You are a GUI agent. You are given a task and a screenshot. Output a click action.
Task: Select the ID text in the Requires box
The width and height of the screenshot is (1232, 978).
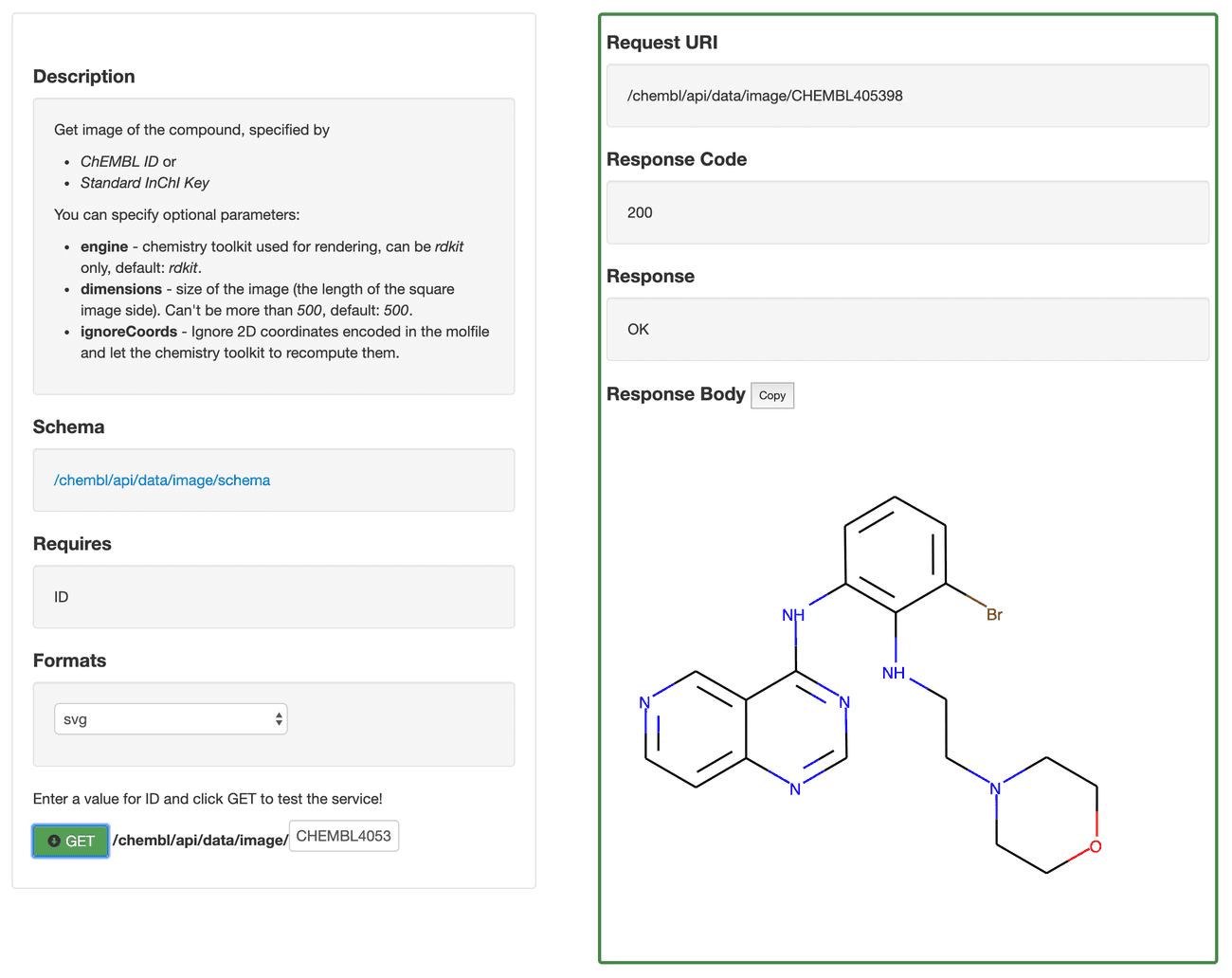click(61, 596)
